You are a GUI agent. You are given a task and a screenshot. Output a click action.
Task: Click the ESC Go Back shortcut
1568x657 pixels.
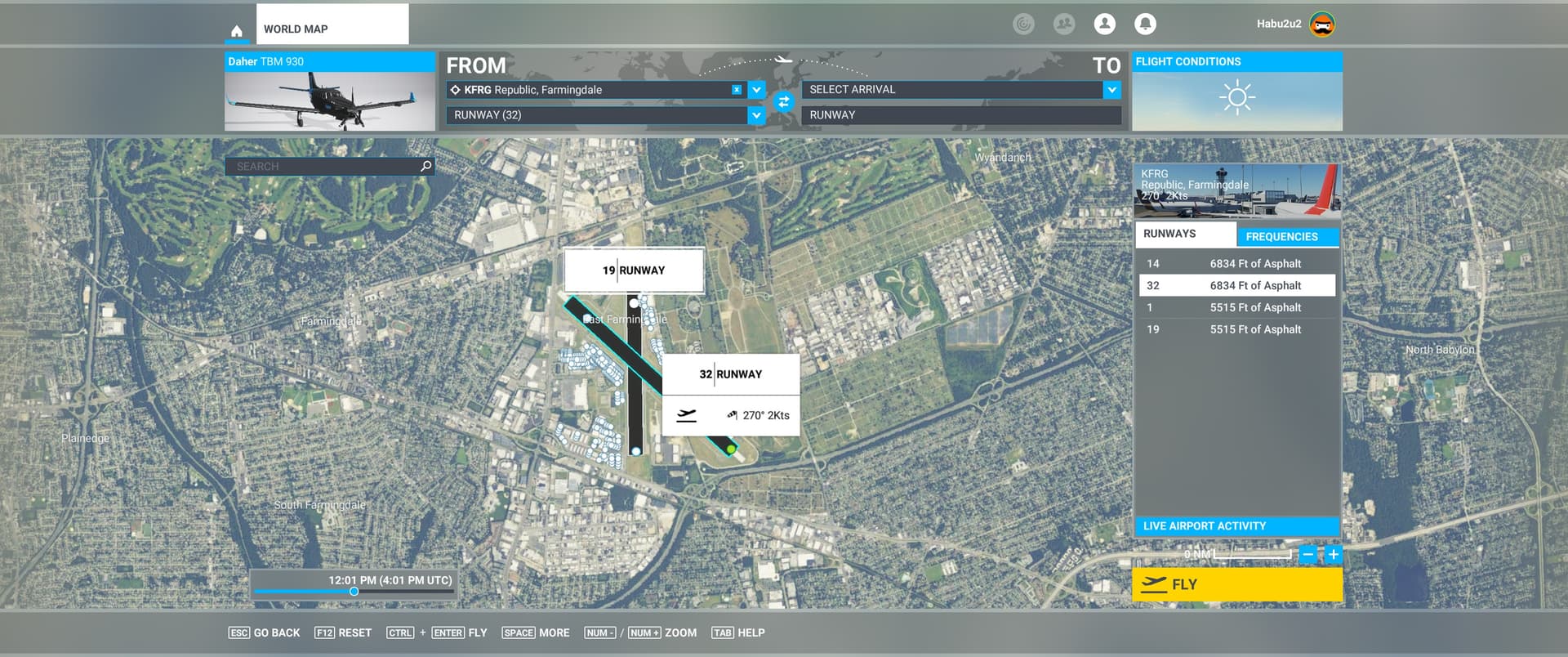264,632
